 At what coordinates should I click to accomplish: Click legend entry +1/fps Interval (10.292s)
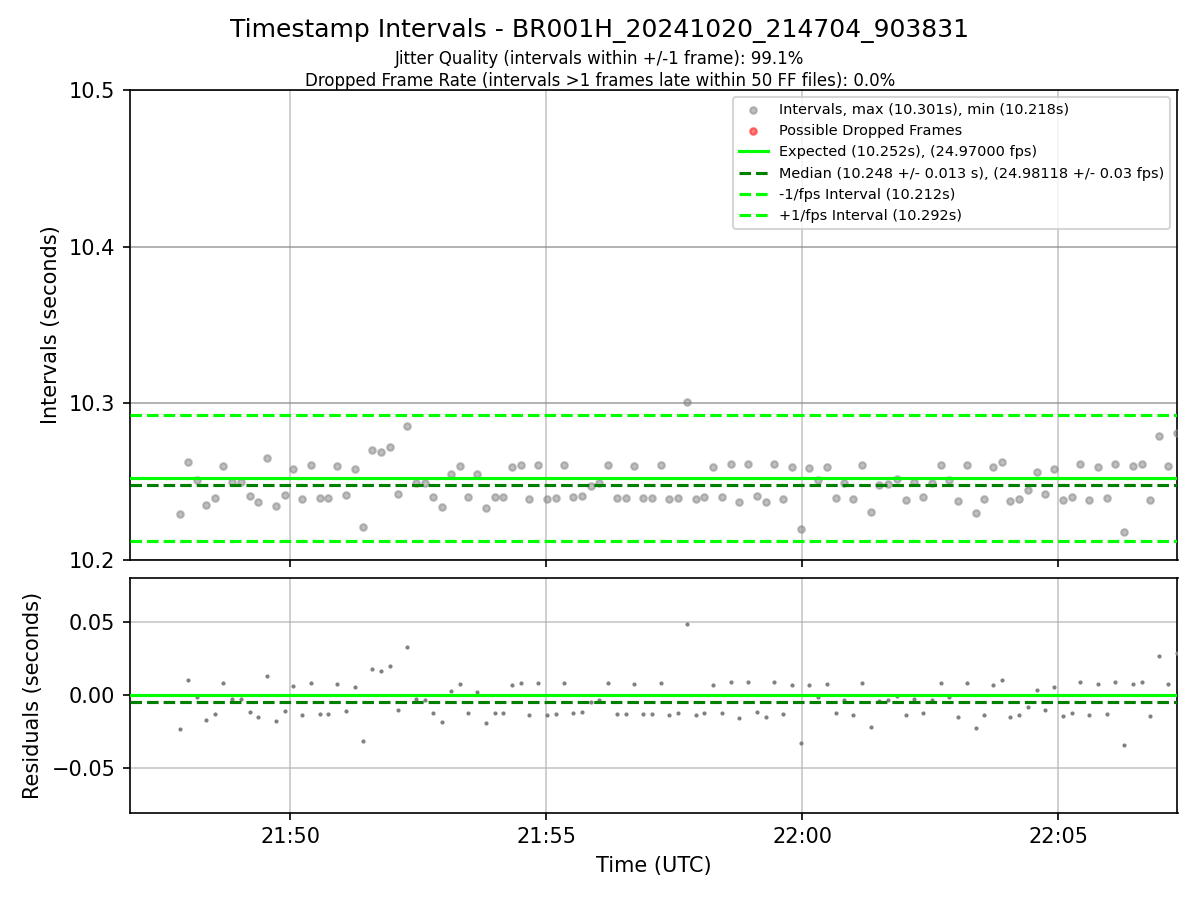pos(870,215)
